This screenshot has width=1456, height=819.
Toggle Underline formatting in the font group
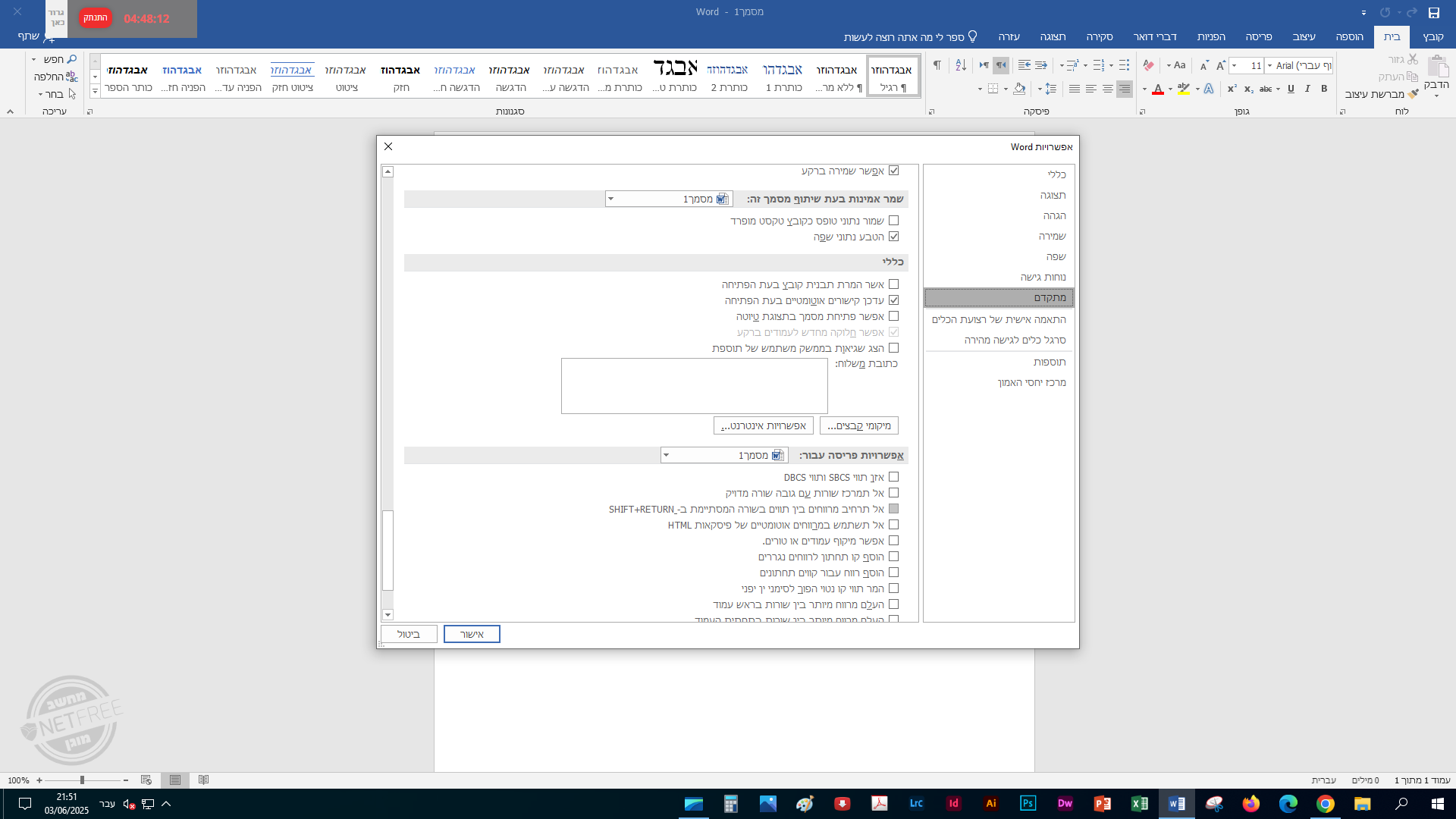(1291, 89)
